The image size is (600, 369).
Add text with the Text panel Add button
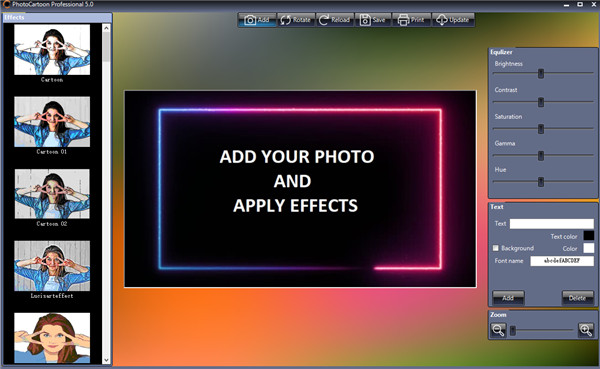(508, 298)
